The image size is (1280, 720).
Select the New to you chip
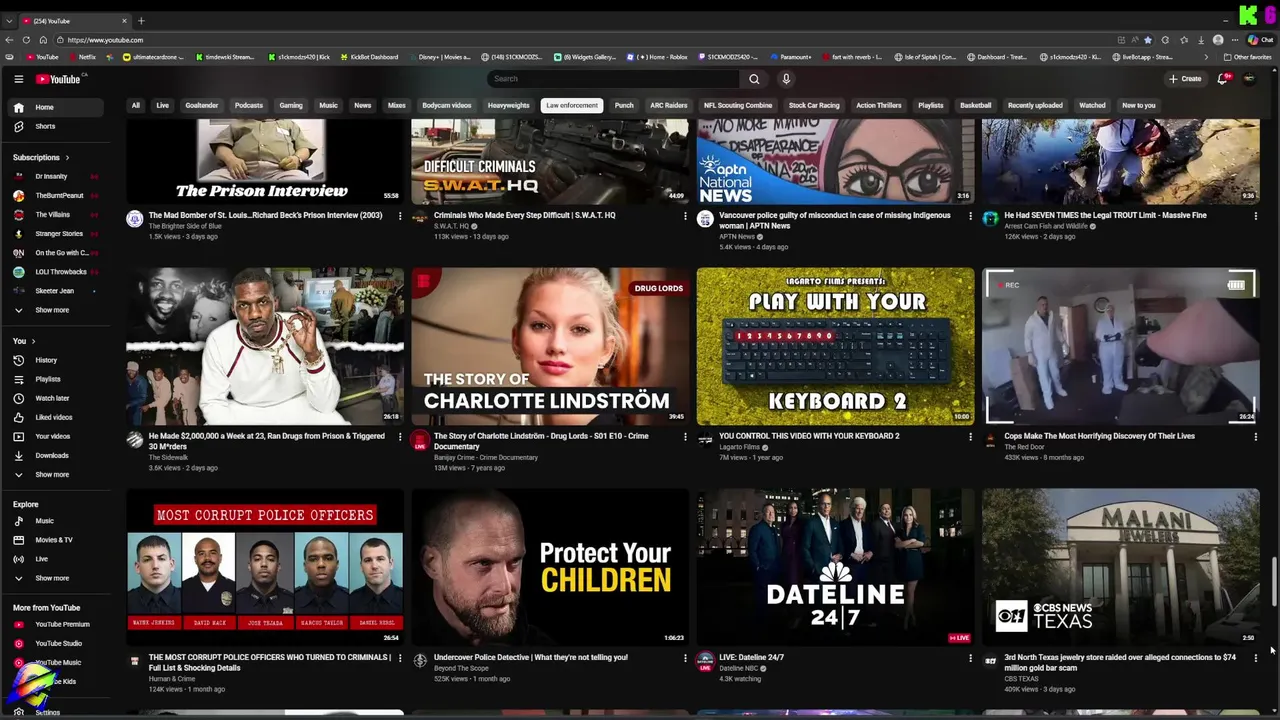1139,105
